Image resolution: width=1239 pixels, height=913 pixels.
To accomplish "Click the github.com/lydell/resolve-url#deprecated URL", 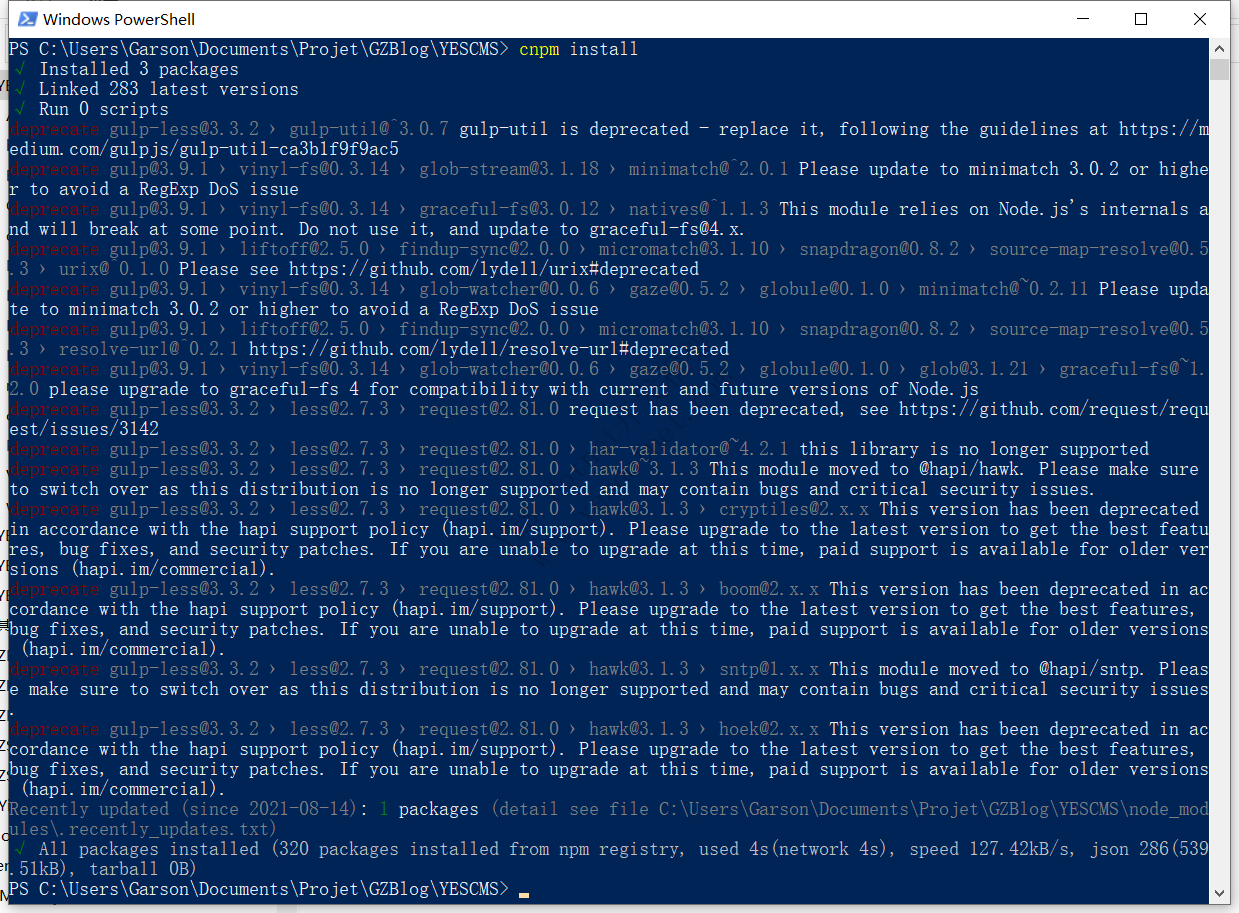I will coord(489,349).
